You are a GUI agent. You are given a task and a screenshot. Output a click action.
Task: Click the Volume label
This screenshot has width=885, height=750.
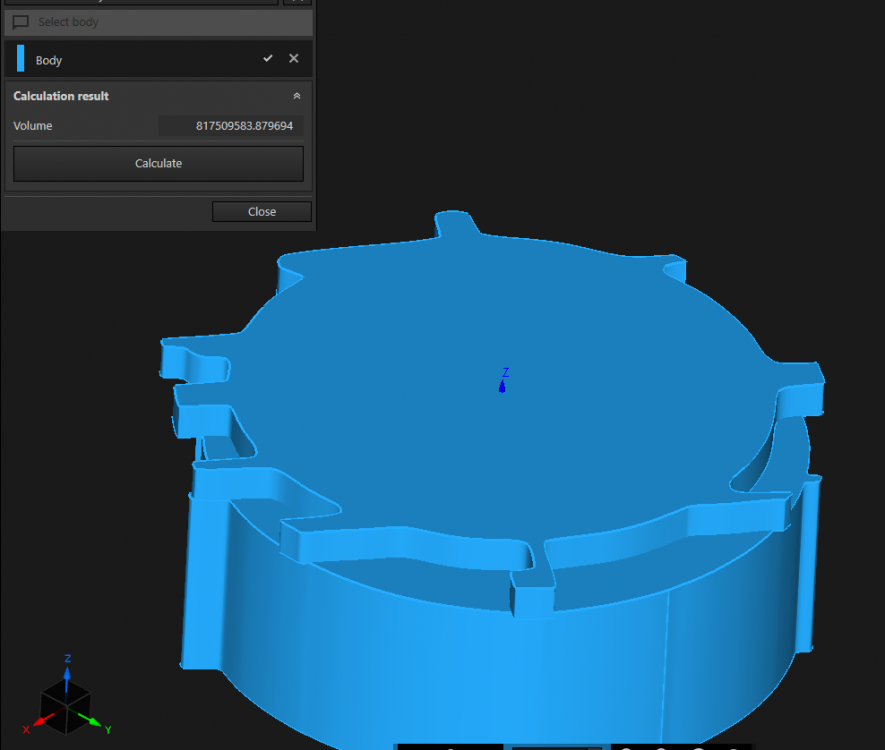[x=33, y=126]
